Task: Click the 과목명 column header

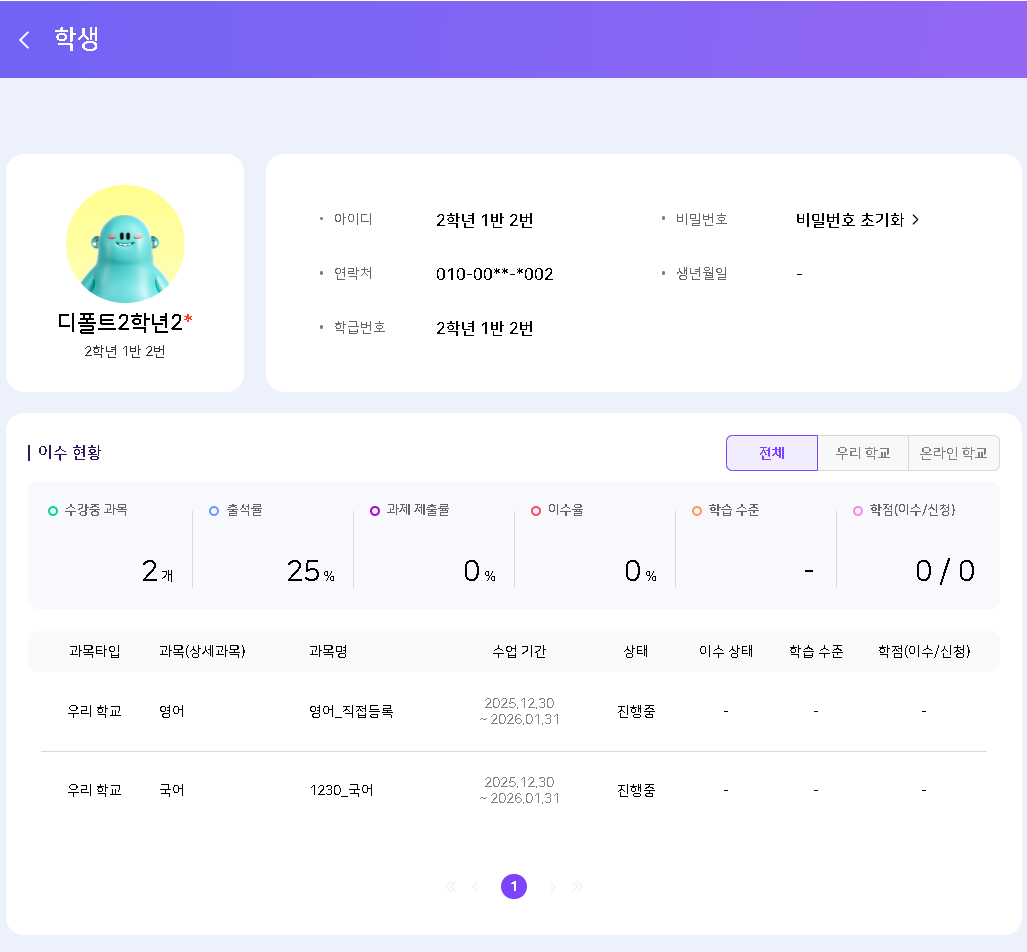Action: click(x=328, y=651)
